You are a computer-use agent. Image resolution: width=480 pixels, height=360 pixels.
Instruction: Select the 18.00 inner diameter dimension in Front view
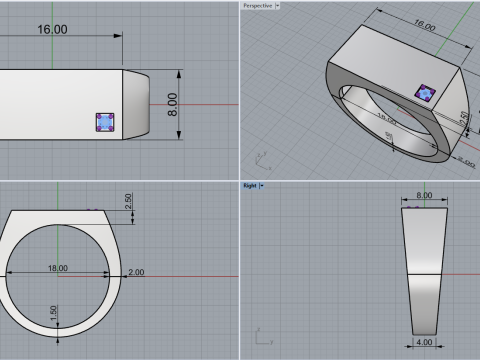point(58,268)
